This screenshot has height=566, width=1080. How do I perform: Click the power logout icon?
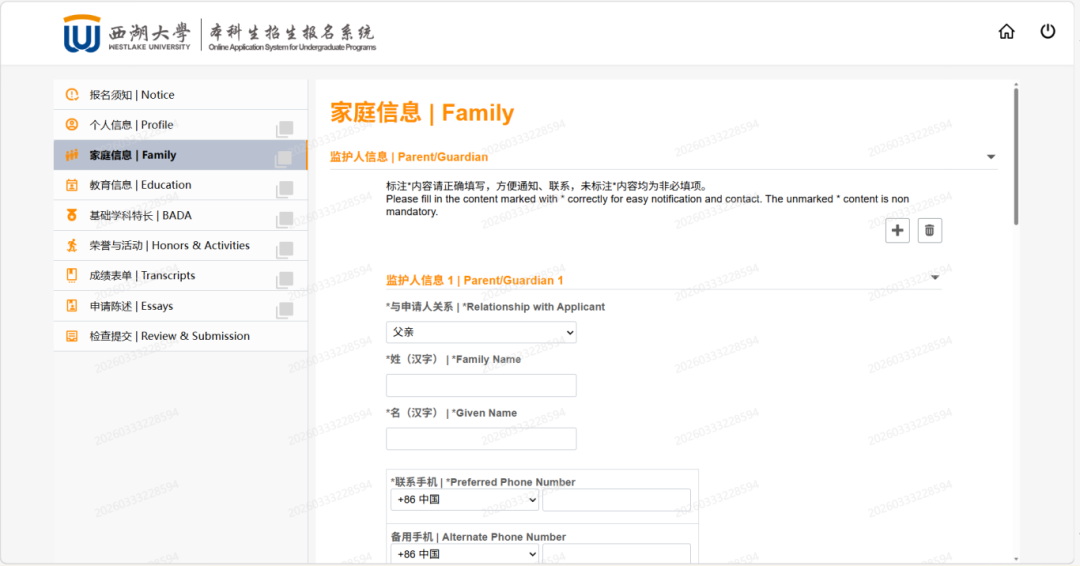(1048, 32)
